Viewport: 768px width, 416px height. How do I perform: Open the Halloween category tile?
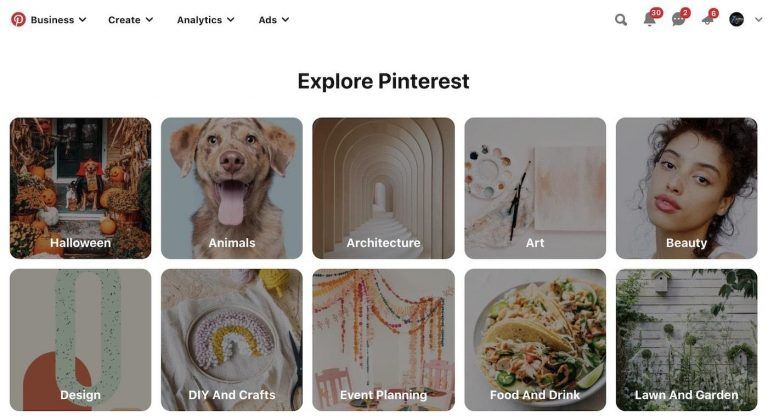tap(80, 188)
